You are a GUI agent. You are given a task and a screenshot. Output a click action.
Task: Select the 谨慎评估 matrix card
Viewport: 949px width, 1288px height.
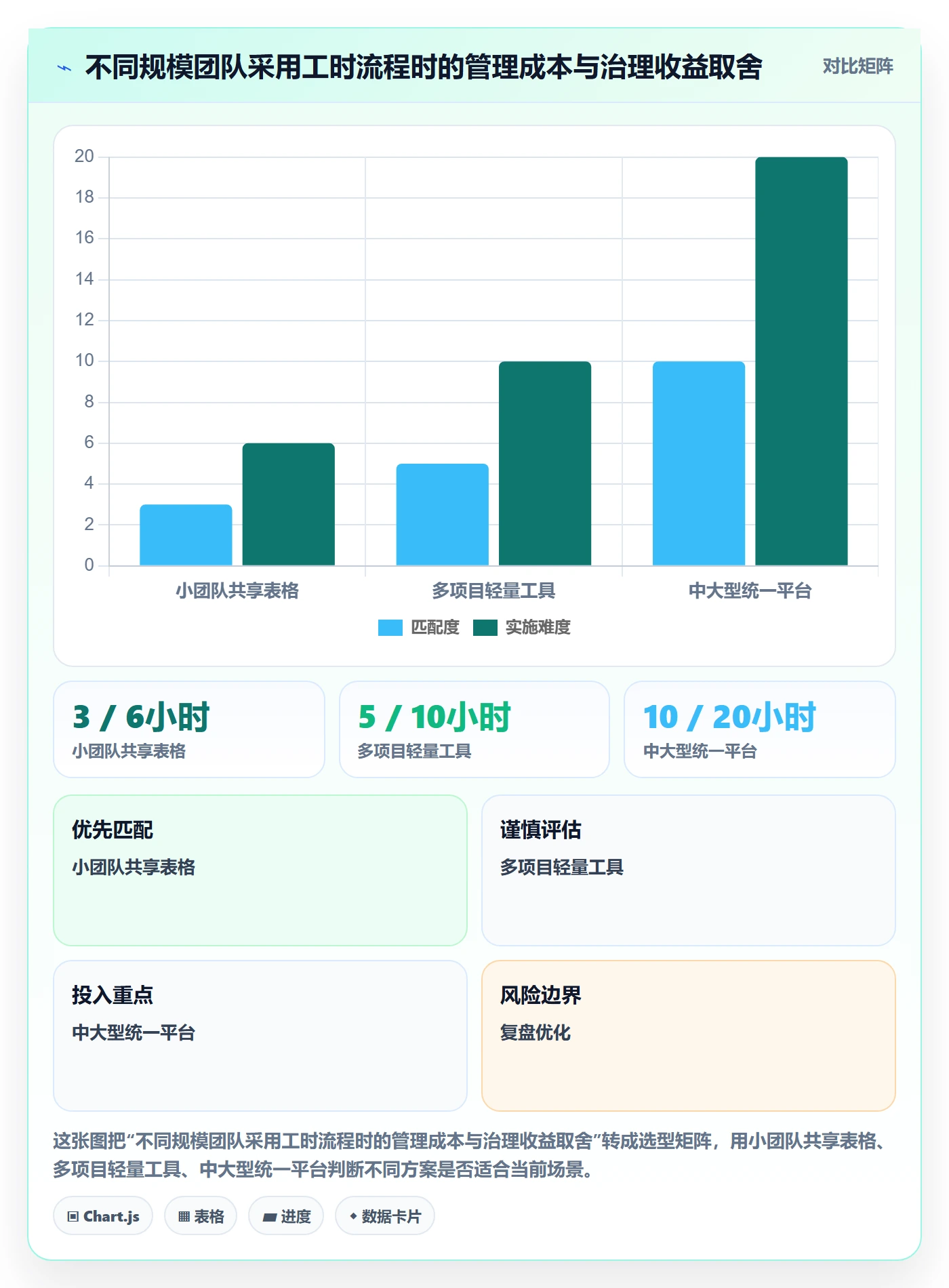tap(689, 870)
